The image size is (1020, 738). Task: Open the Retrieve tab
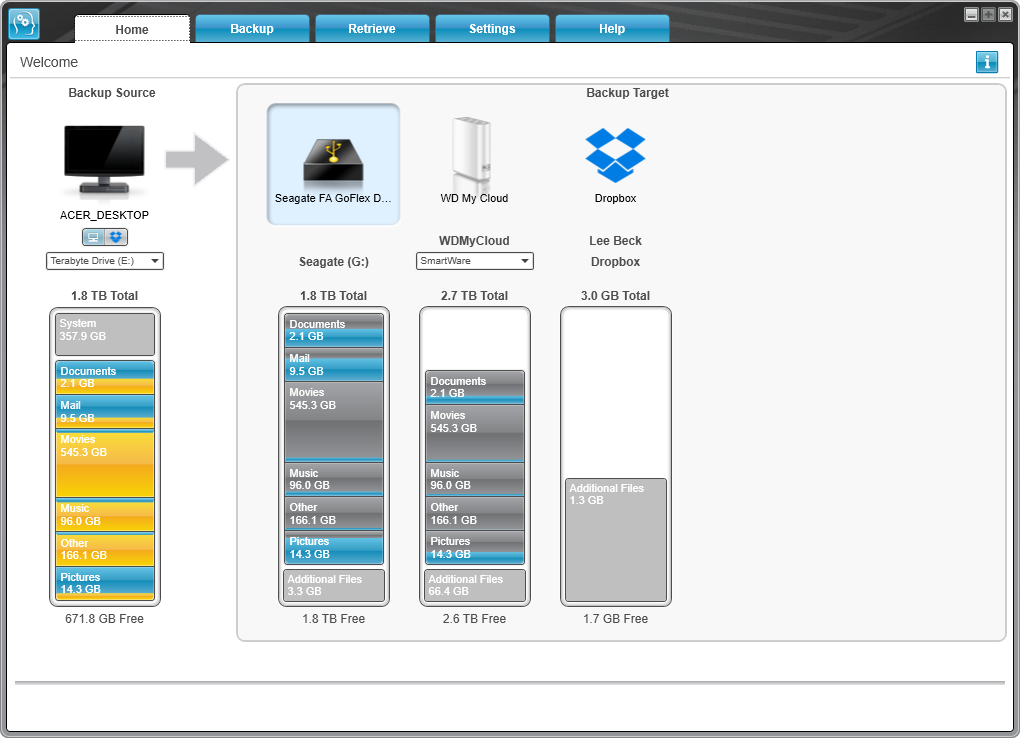click(x=371, y=29)
